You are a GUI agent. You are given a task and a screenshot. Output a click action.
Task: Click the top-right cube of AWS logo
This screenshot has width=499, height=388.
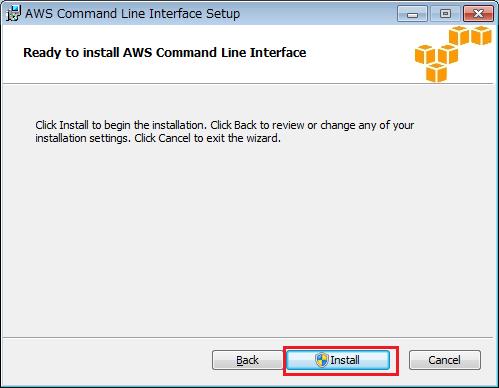click(481, 35)
